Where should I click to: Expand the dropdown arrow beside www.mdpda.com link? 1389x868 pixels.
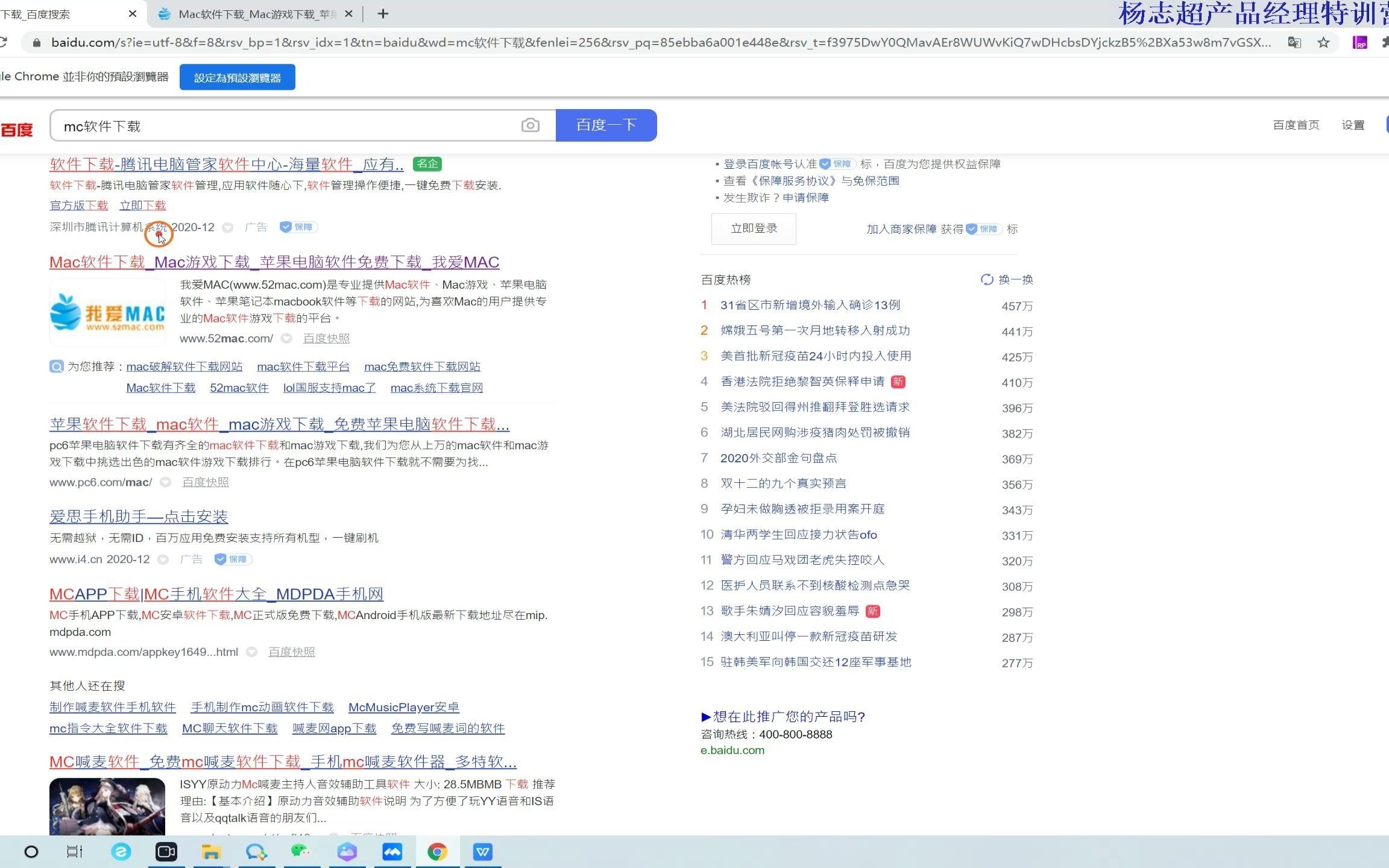tap(252, 652)
